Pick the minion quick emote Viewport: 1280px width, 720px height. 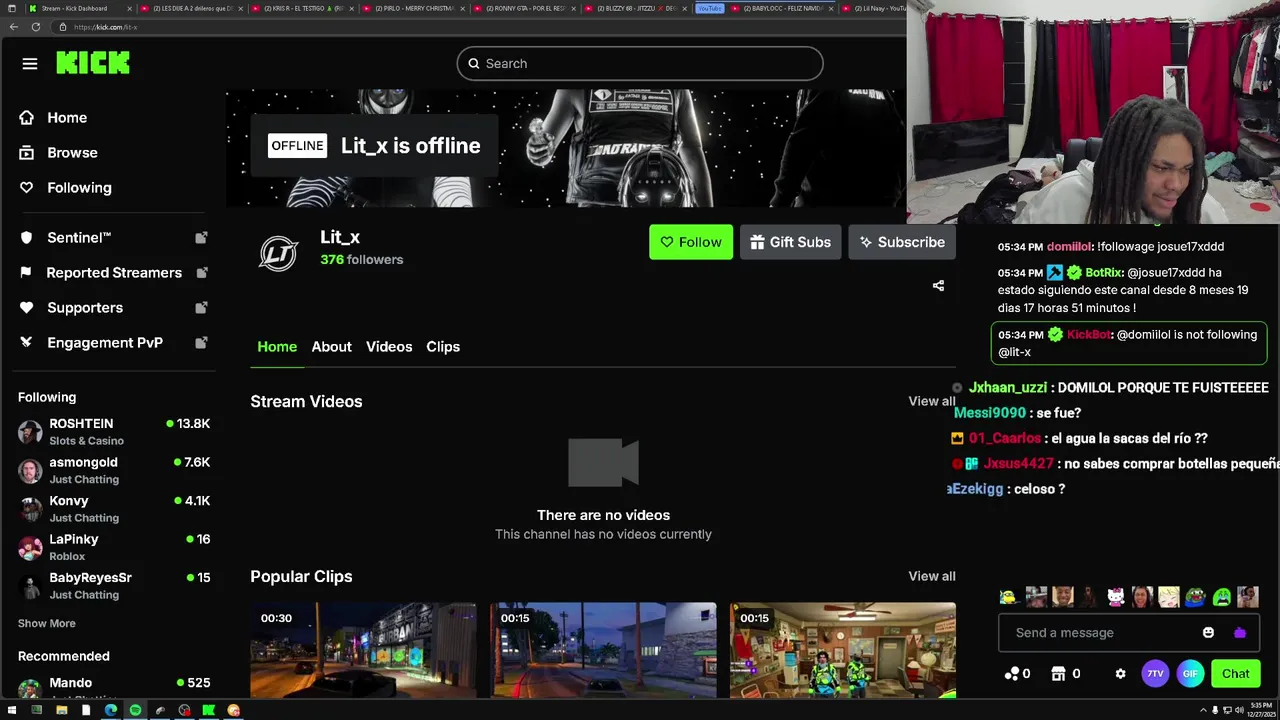1009,598
